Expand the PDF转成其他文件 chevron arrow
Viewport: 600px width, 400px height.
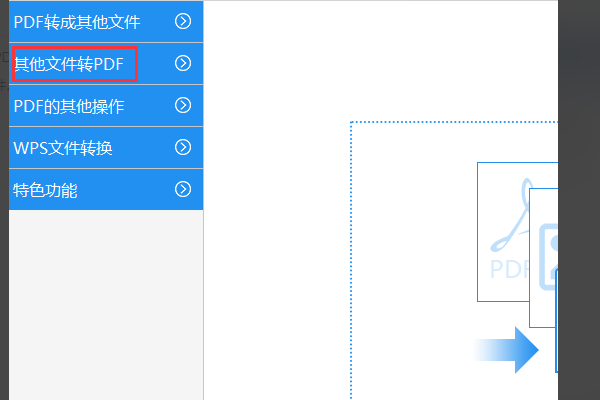pyautogui.click(x=183, y=21)
